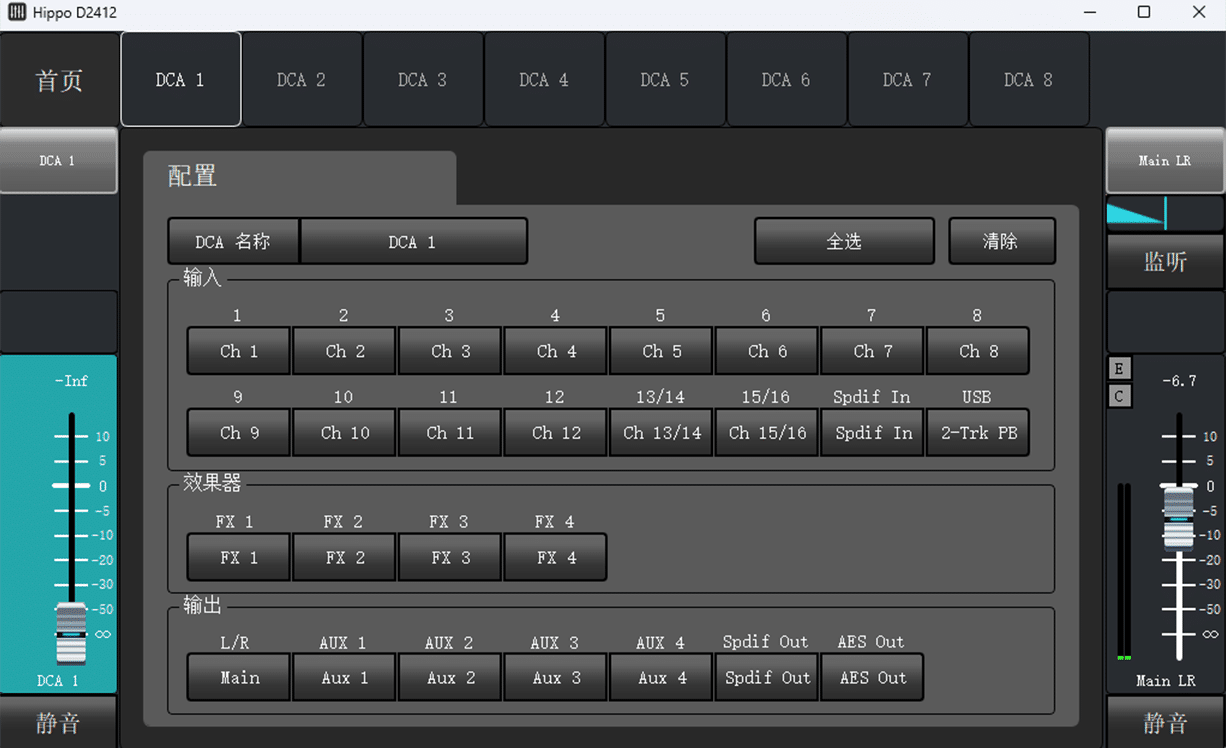Click the DCA 1 fader handle
The height and width of the screenshot is (748, 1226).
[71, 634]
